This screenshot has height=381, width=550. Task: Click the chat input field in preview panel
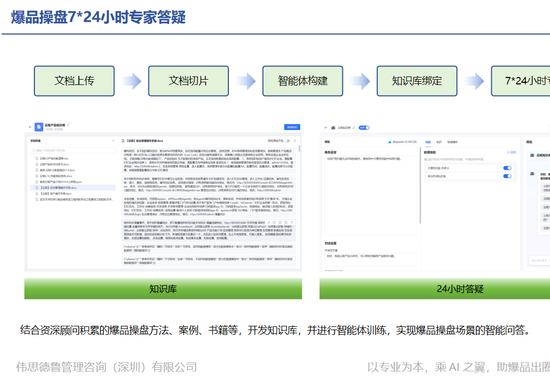[x=539, y=260]
